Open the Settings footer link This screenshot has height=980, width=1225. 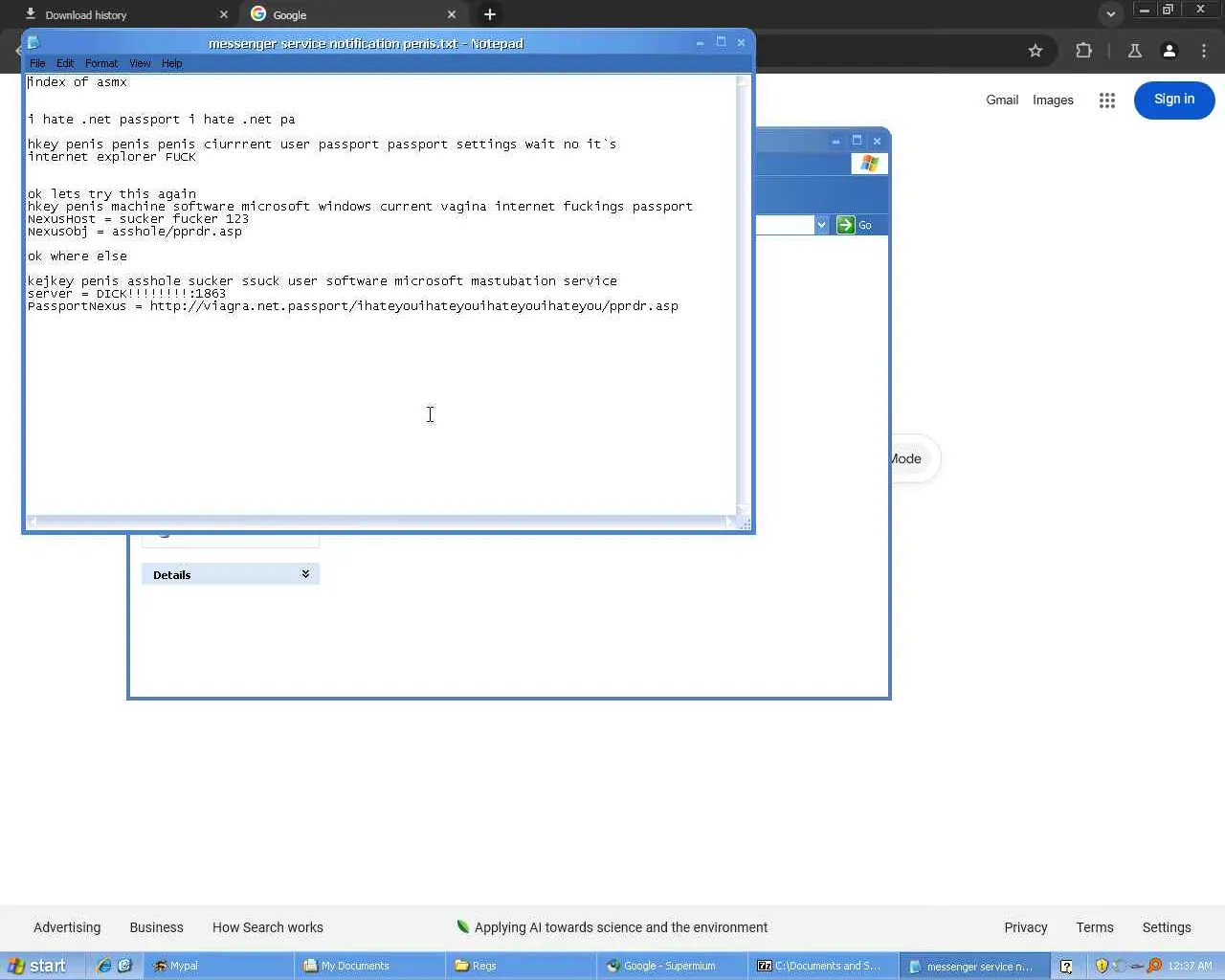[x=1167, y=927]
